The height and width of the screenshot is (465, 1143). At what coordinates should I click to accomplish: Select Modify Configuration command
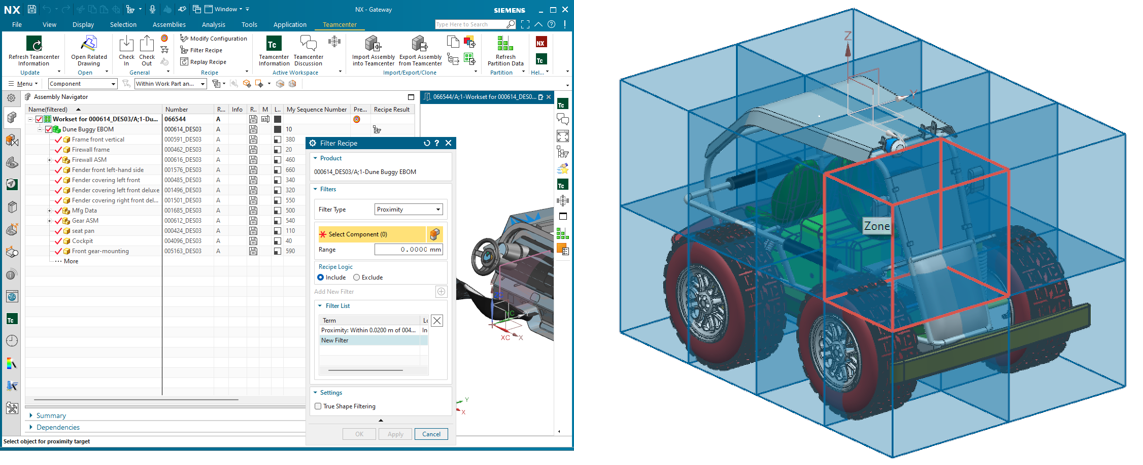(x=213, y=39)
